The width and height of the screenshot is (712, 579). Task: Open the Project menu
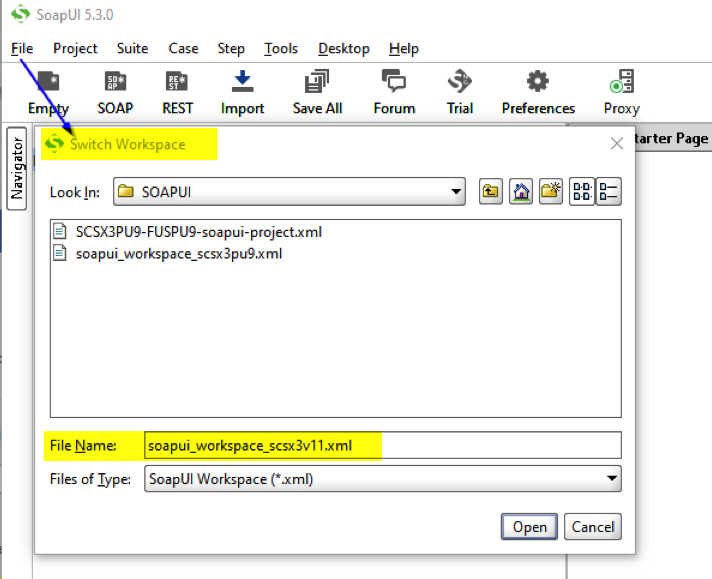[x=75, y=48]
